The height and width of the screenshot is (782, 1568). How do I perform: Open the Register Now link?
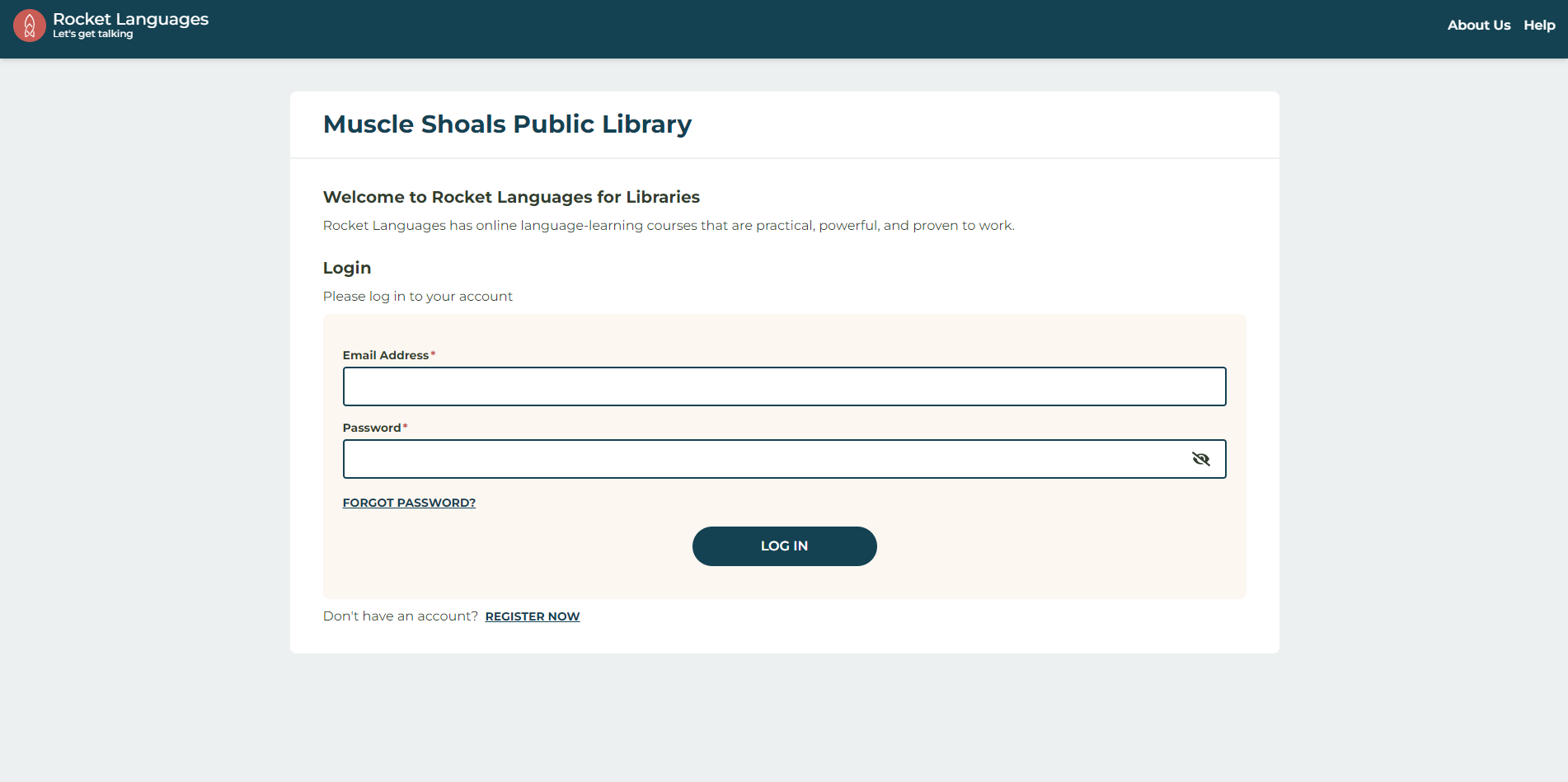(532, 616)
